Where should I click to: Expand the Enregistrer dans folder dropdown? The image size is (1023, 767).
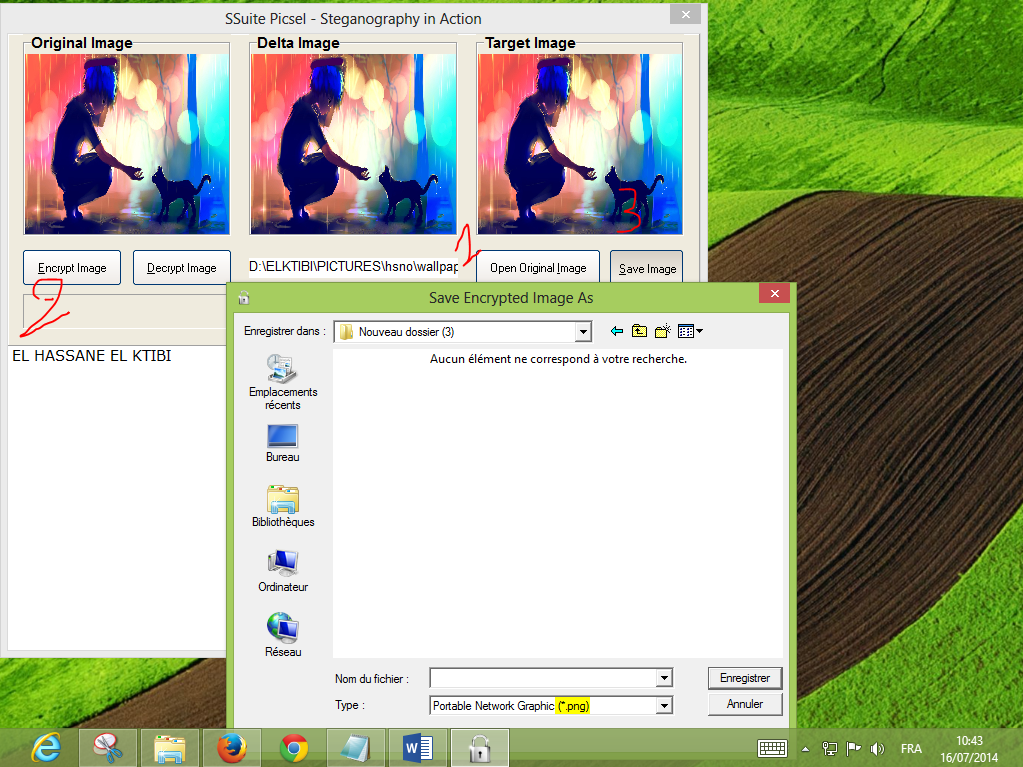tap(583, 332)
